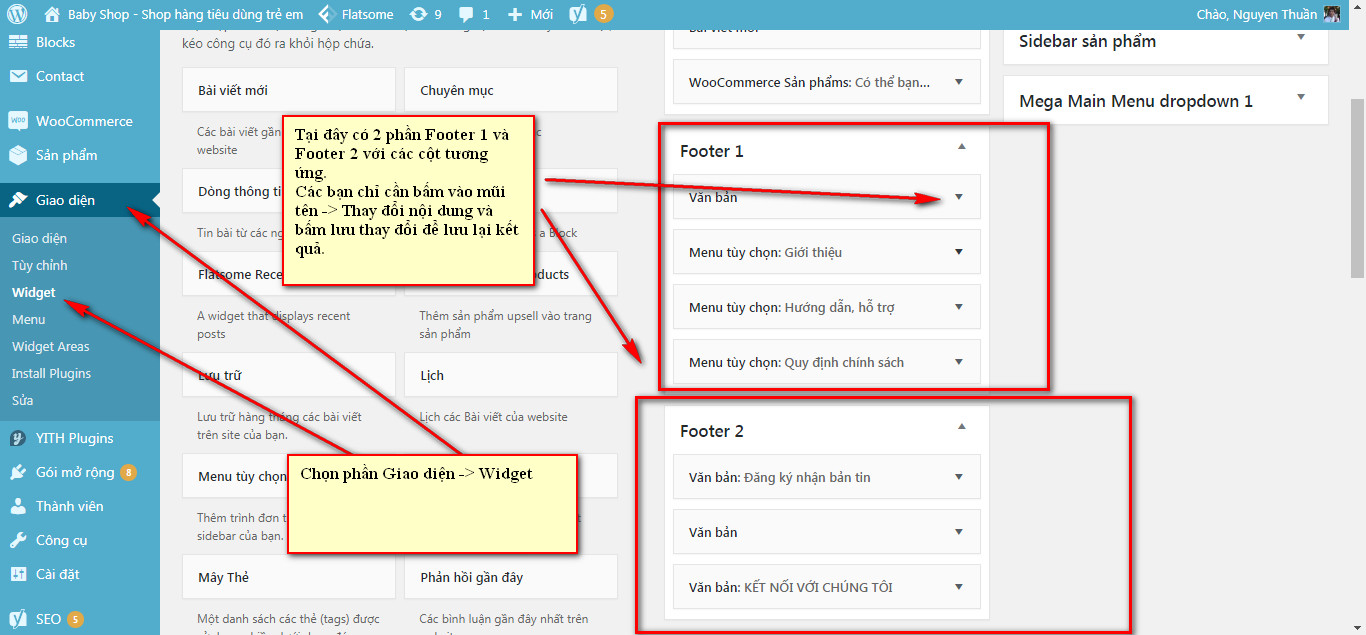Expand Văn bản: Đăng ký nhận bản tin widget
The width and height of the screenshot is (1366, 635).
[x=958, y=477]
